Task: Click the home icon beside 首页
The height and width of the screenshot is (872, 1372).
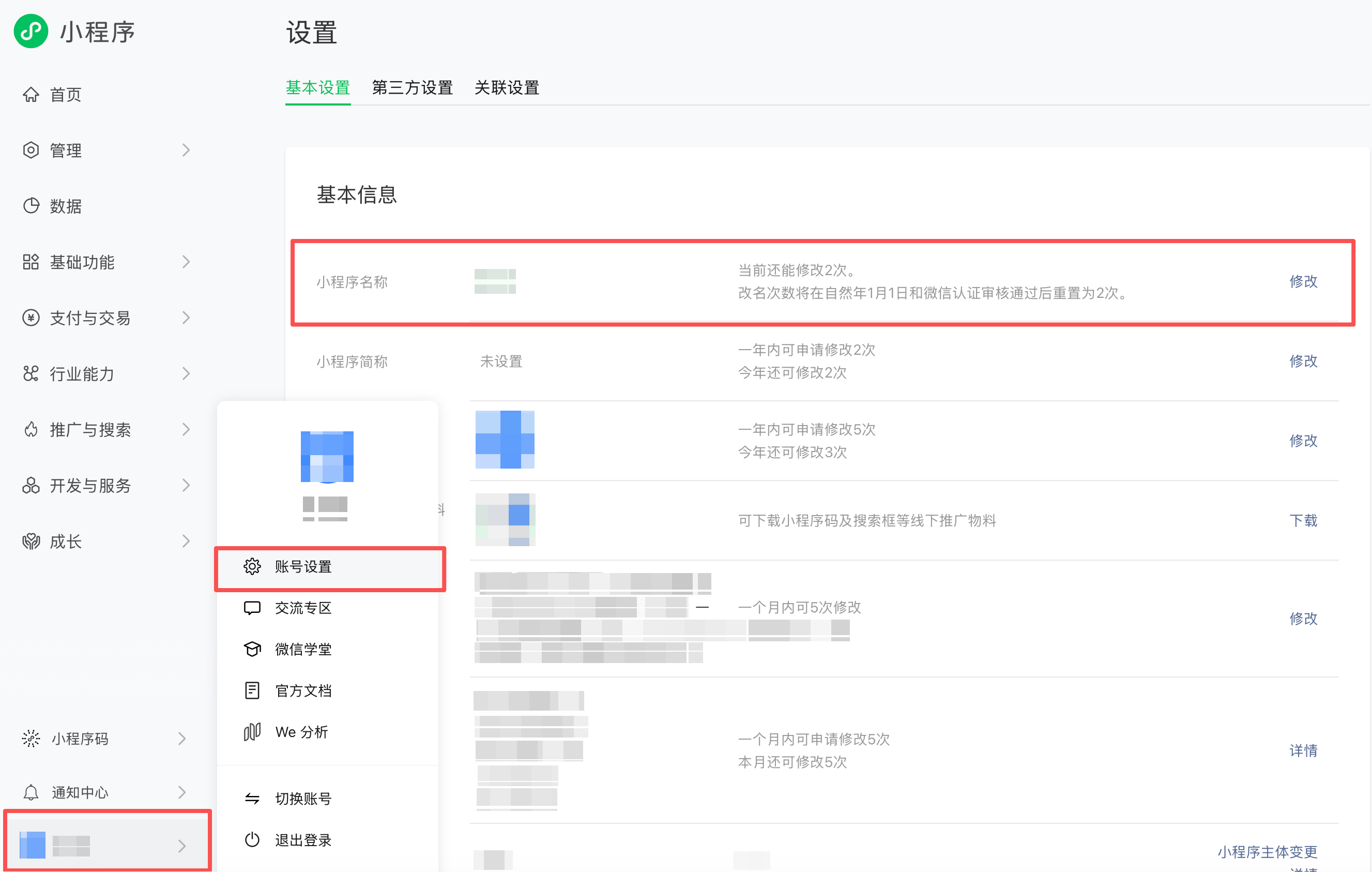Action: pyautogui.click(x=31, y=95)
